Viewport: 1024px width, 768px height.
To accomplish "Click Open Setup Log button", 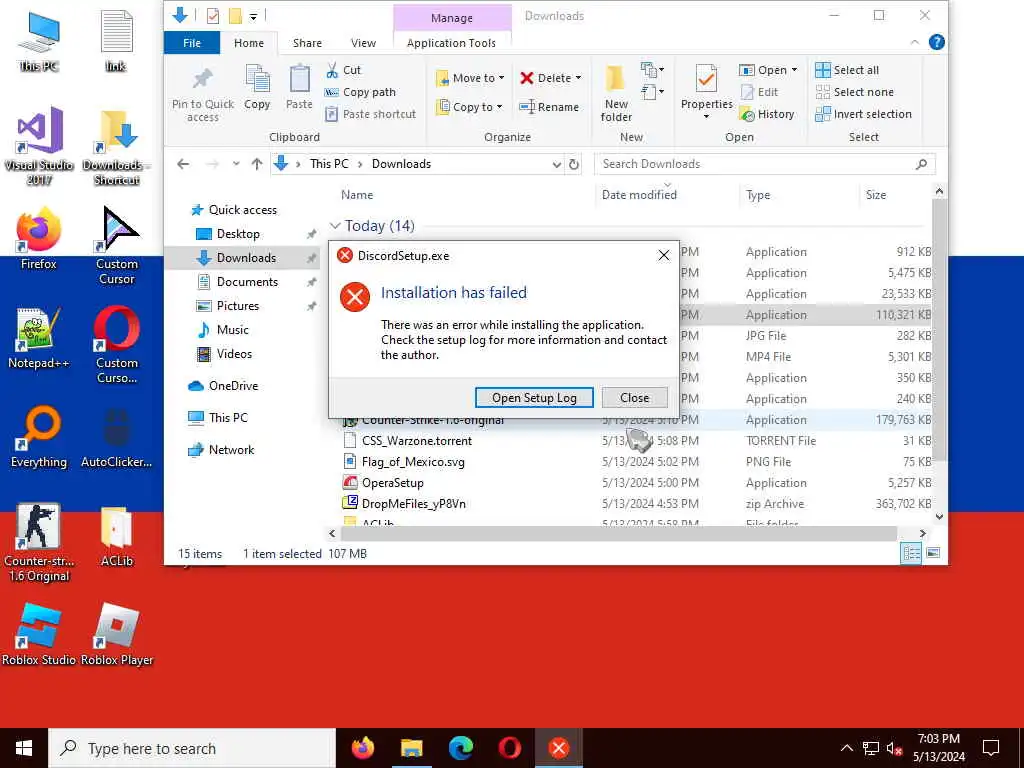I will [x=534, y=398].
